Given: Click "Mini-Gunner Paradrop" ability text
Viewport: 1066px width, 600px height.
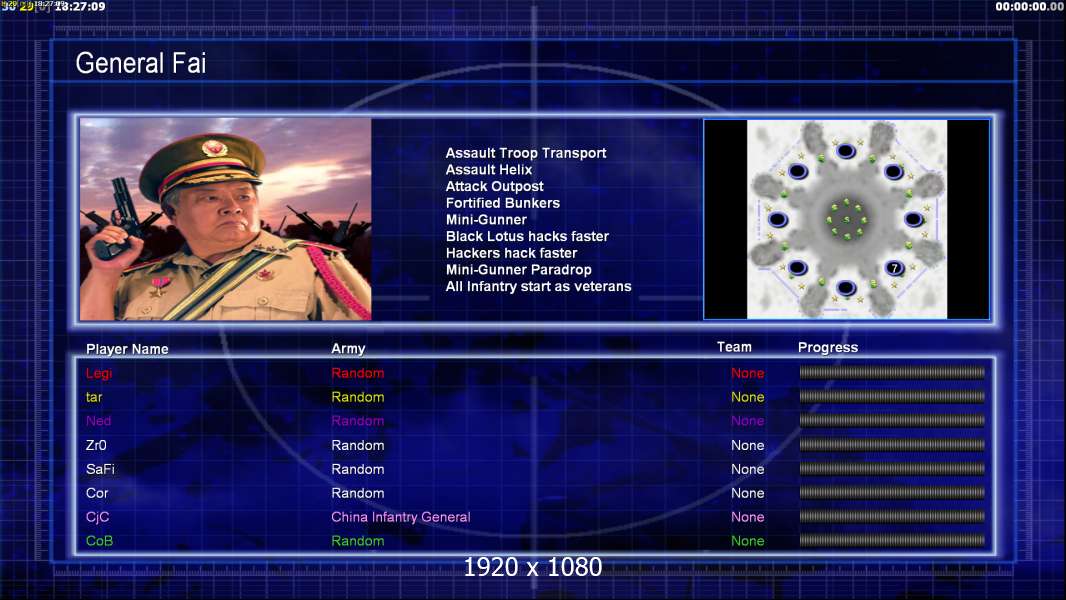Looking at the screenshot, I should tap(518, 270).
